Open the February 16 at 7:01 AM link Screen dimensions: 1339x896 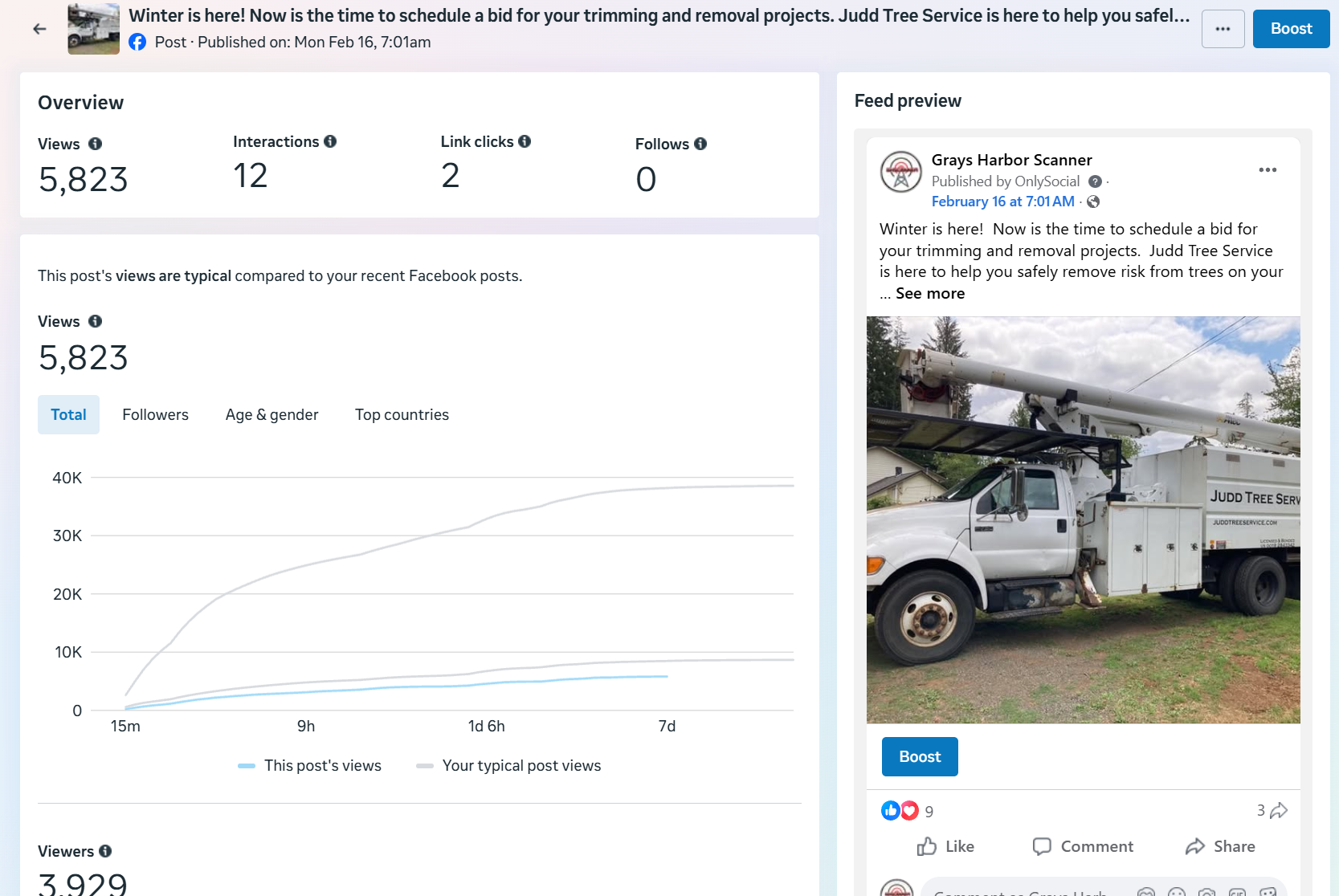tap(1002, 202)
